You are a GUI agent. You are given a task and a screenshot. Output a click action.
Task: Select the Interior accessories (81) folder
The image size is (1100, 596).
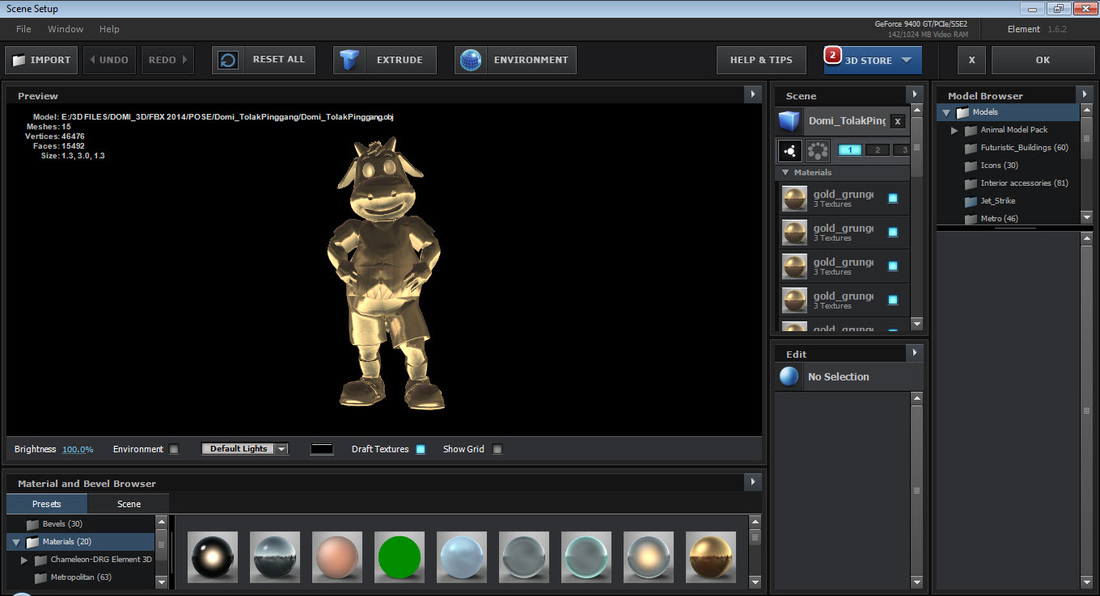[x=1017, y=184]
